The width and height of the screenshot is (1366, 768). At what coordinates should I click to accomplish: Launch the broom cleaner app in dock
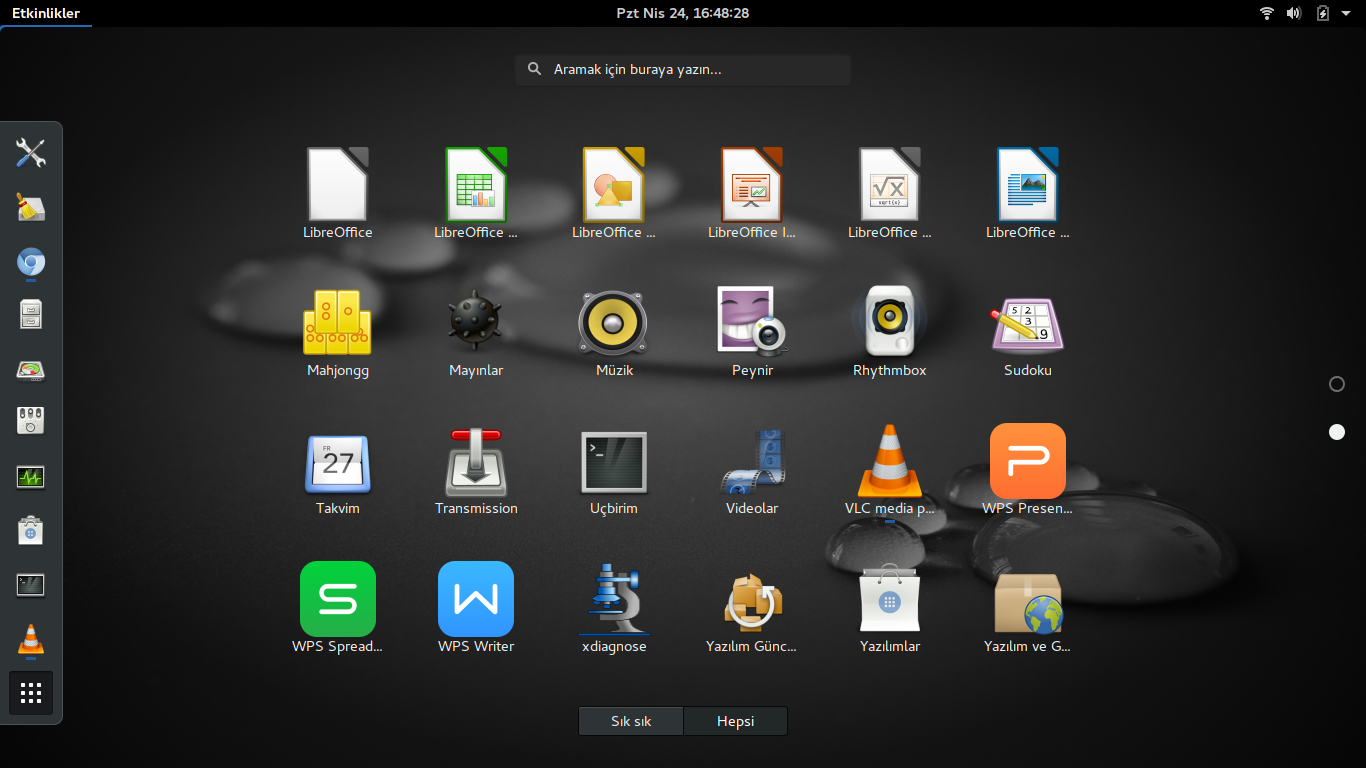(31, 207)
